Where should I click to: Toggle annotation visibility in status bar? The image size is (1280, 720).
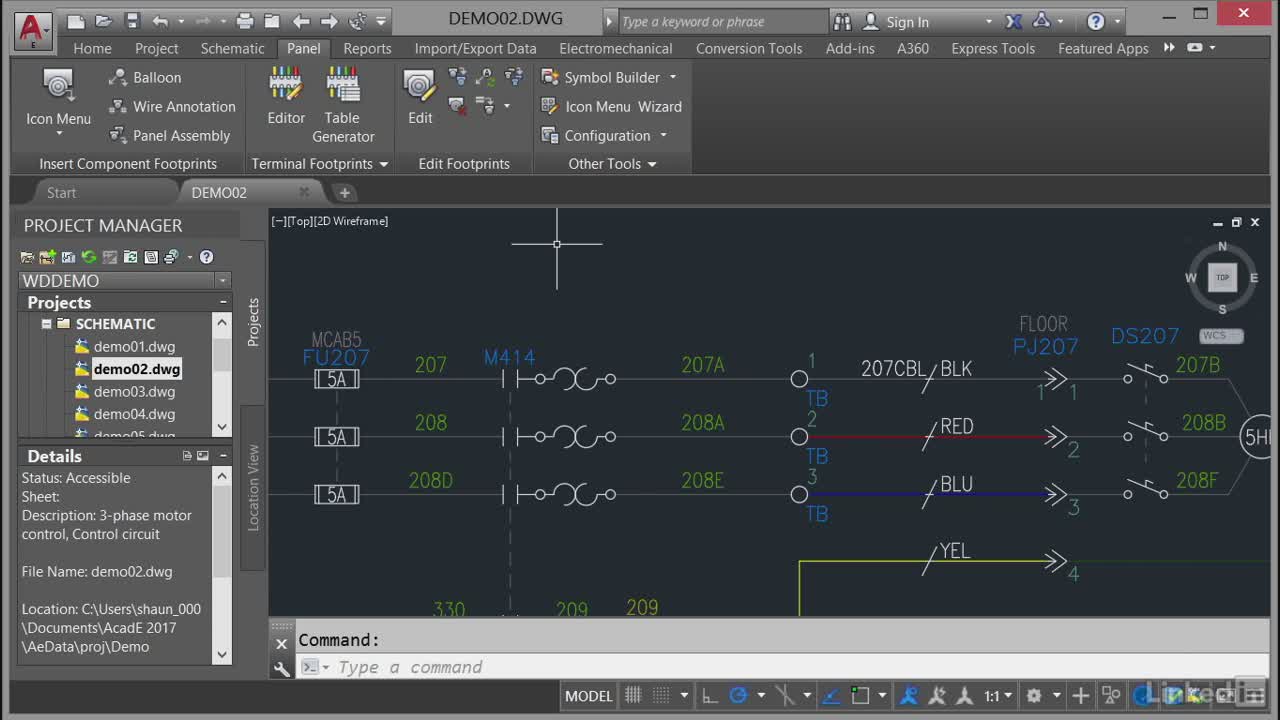click(x=909, y=695)
